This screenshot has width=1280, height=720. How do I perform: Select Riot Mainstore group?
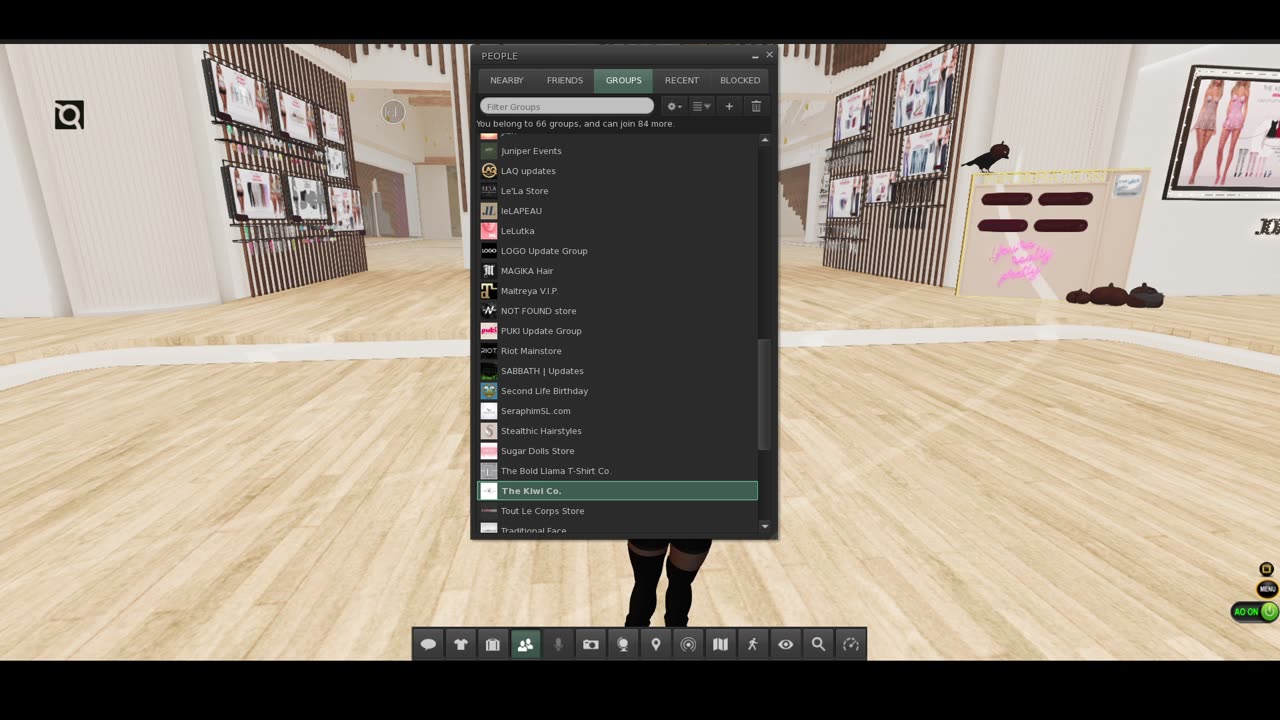coord(617,351)
